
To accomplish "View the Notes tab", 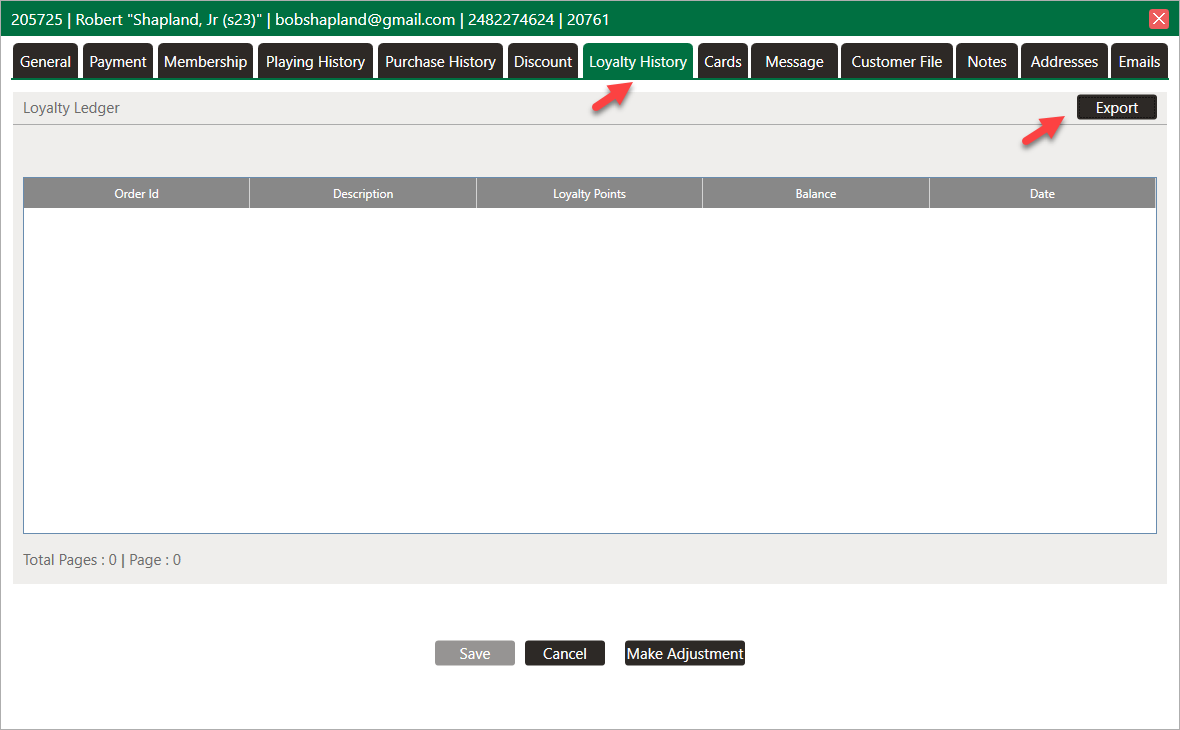I will tap(986, 62).
